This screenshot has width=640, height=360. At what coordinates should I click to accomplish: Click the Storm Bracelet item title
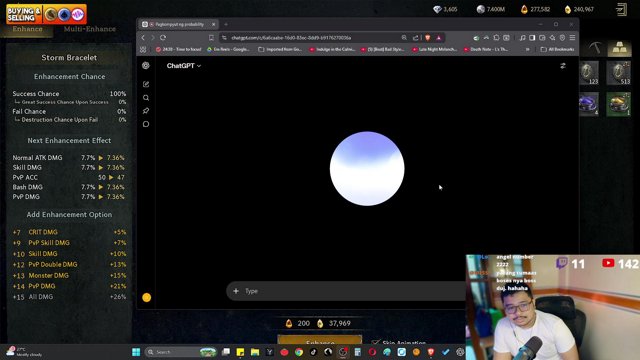69,58
